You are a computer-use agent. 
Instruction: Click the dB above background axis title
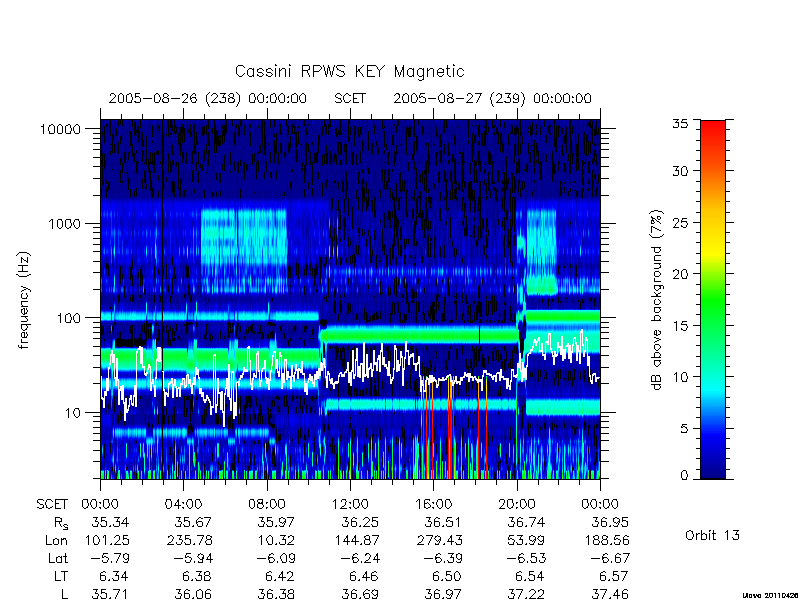point(657,301)
